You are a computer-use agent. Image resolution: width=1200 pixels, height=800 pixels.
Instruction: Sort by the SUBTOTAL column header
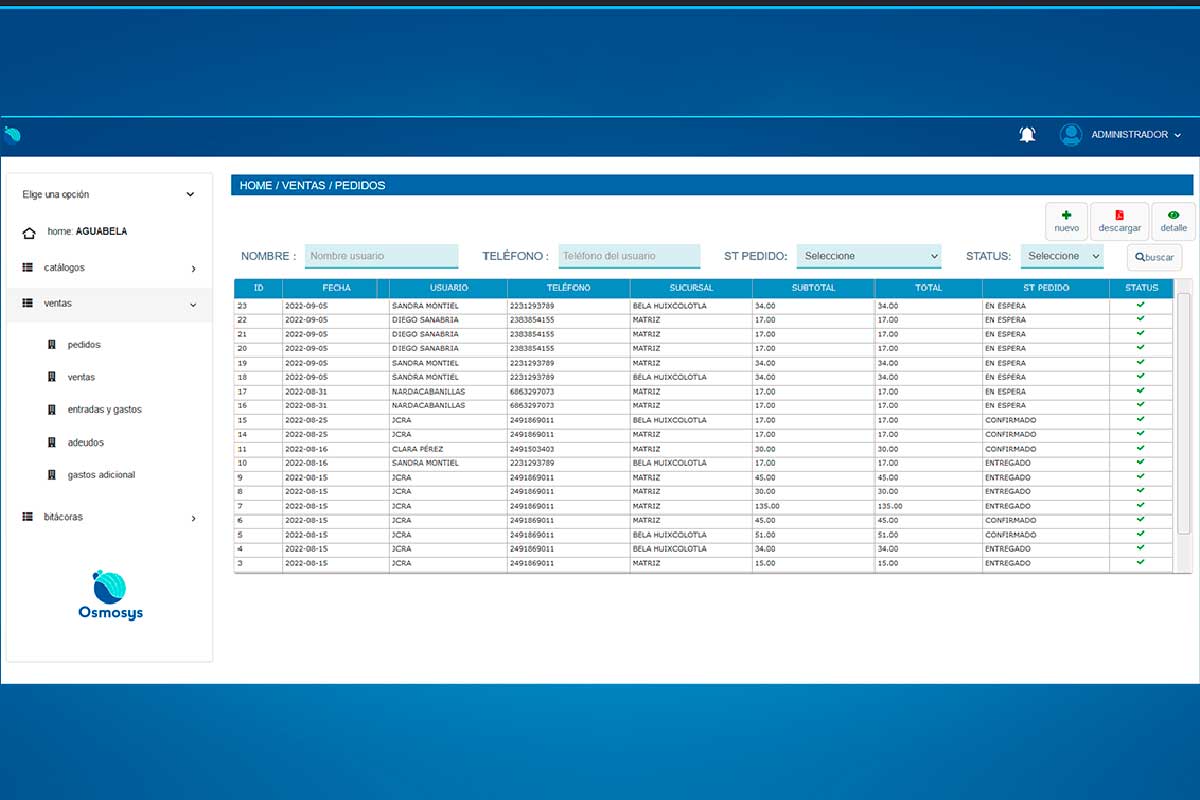pos(813,288)
